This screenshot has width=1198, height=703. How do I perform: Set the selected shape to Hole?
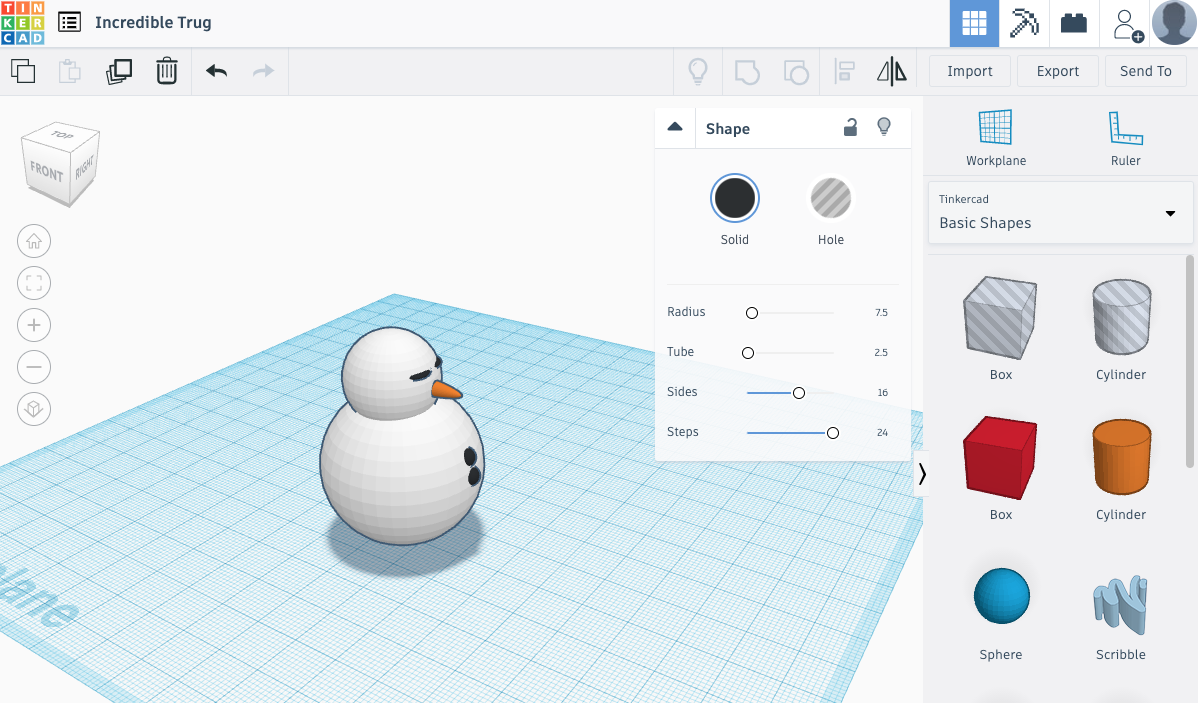coord(831,197)
